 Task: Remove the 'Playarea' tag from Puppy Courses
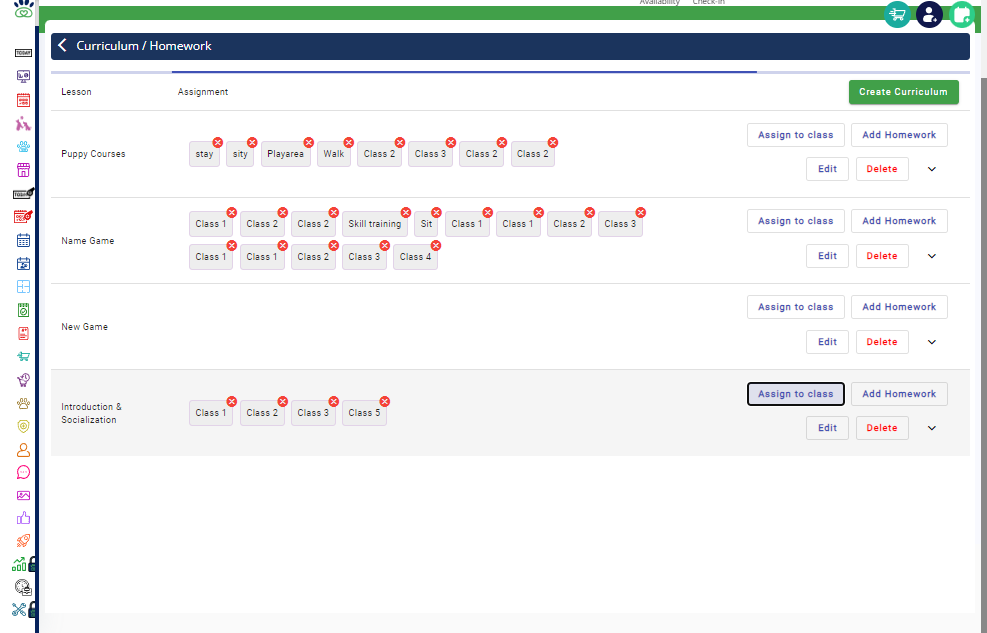tap(308, 143)
